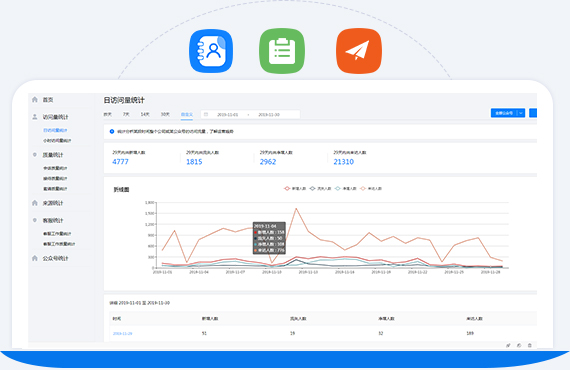Screen dimensions: 570x370
Task: Click the green clipboard list app icon
Action: (x=282, y=51)
